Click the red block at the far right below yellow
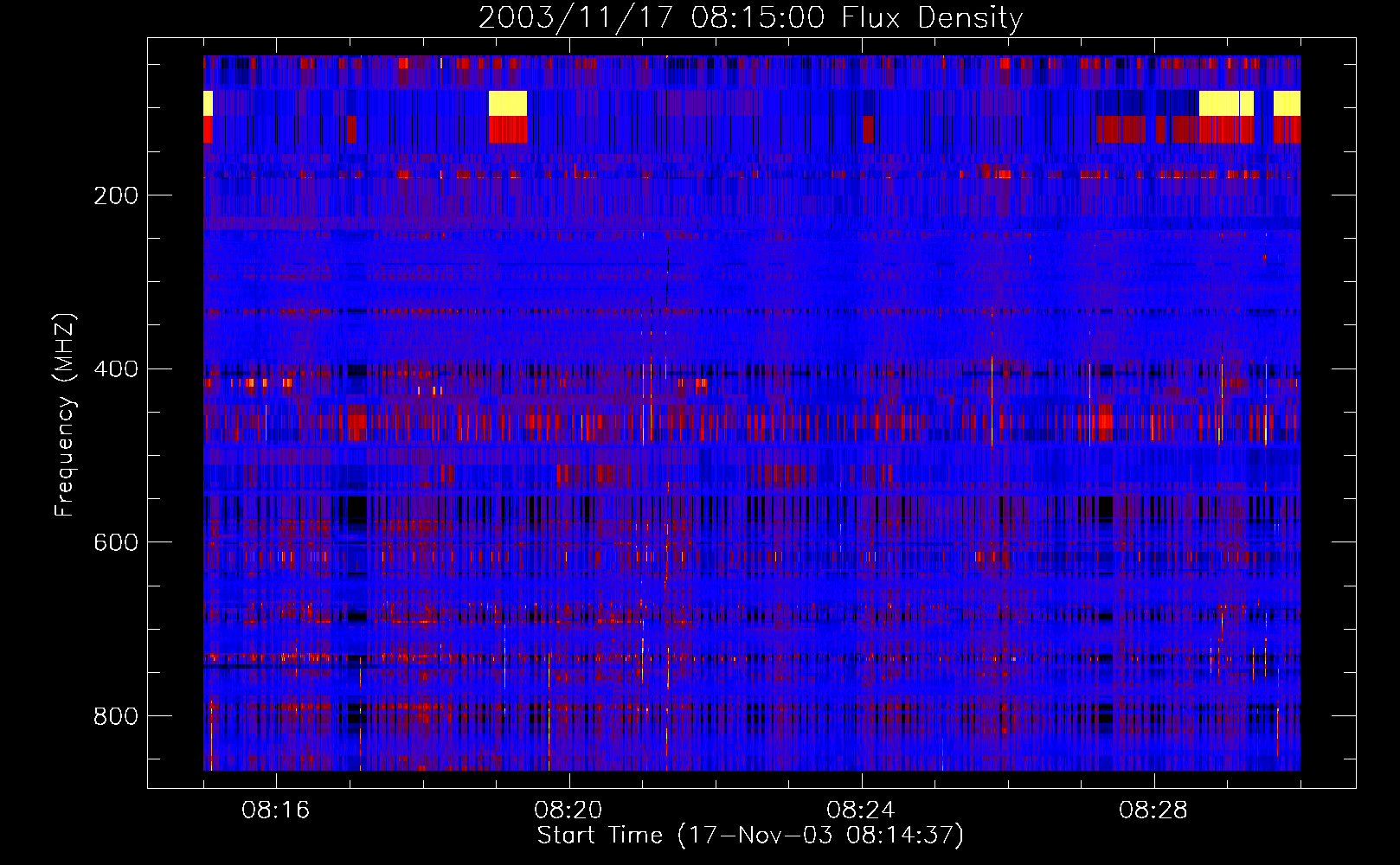The height and width of the screenshot is (865, 1400). click(x=1287, y=130)
